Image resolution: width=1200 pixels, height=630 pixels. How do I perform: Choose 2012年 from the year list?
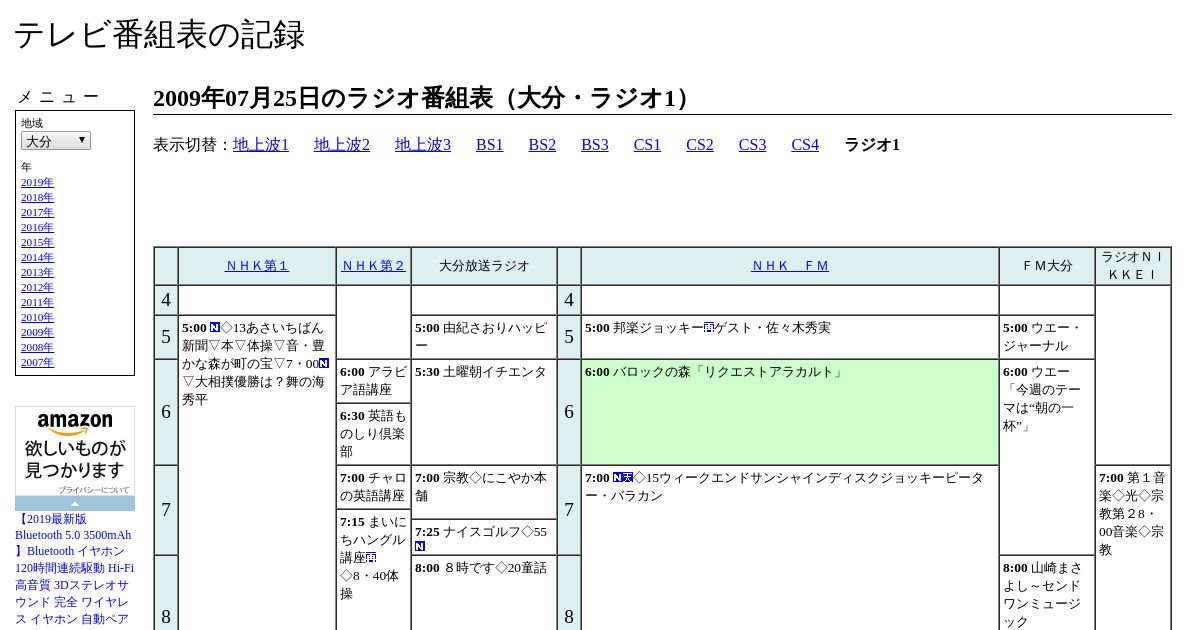(x=37, y=287)
